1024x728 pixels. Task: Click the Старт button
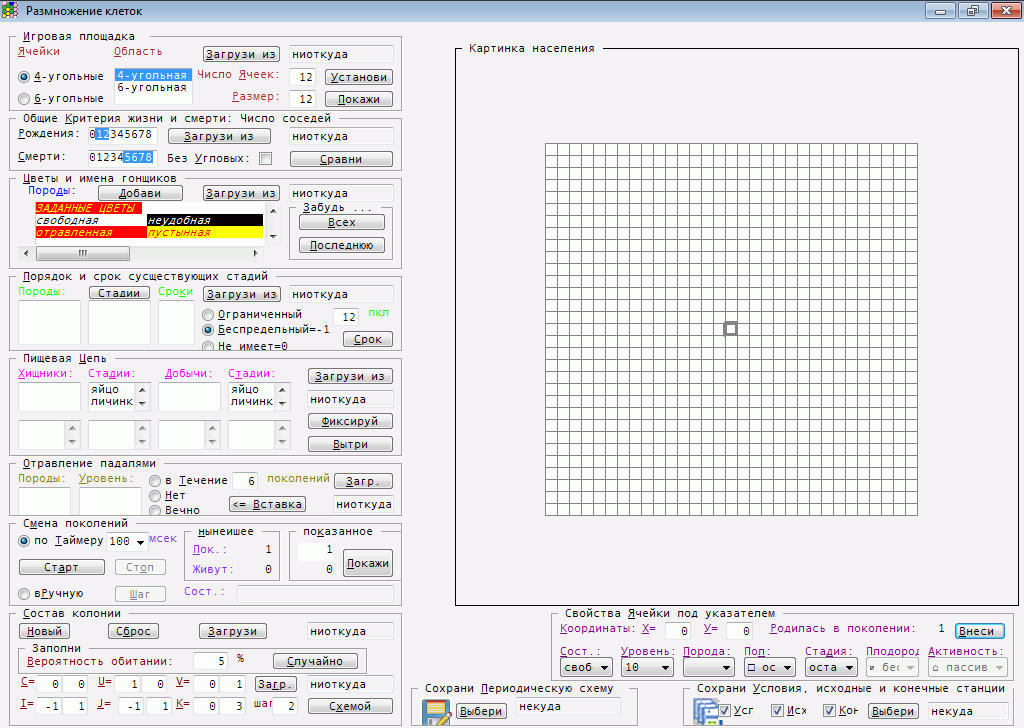[x=62, y=567]
